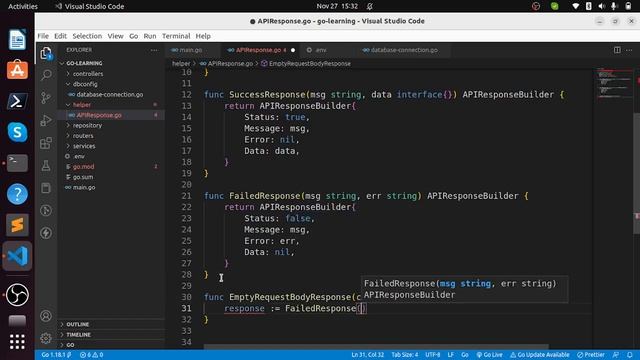This screenshot has height=360, width=640.
Task: Open OBS Studio from dock
Action: coord(17,295)
